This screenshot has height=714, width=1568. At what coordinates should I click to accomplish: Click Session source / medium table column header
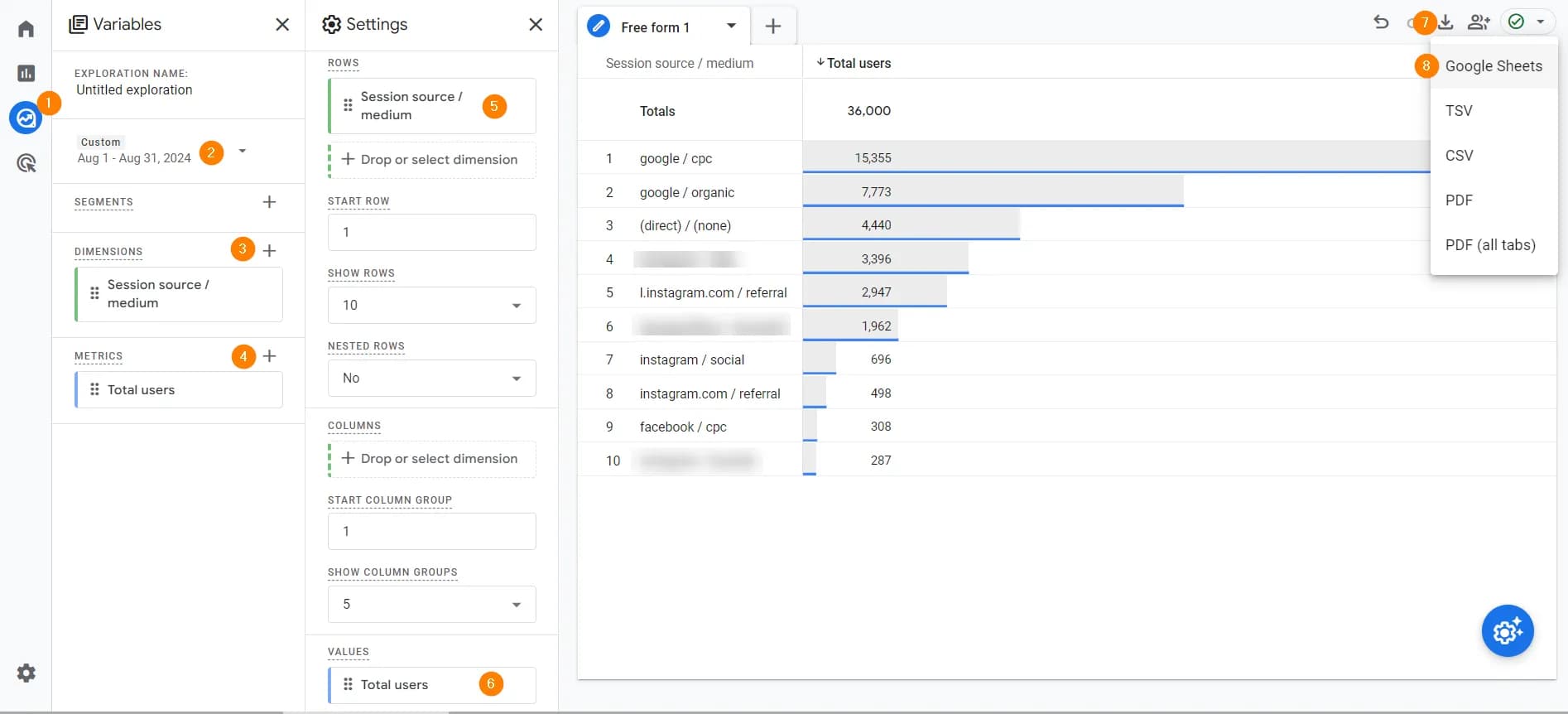[680, 63]
